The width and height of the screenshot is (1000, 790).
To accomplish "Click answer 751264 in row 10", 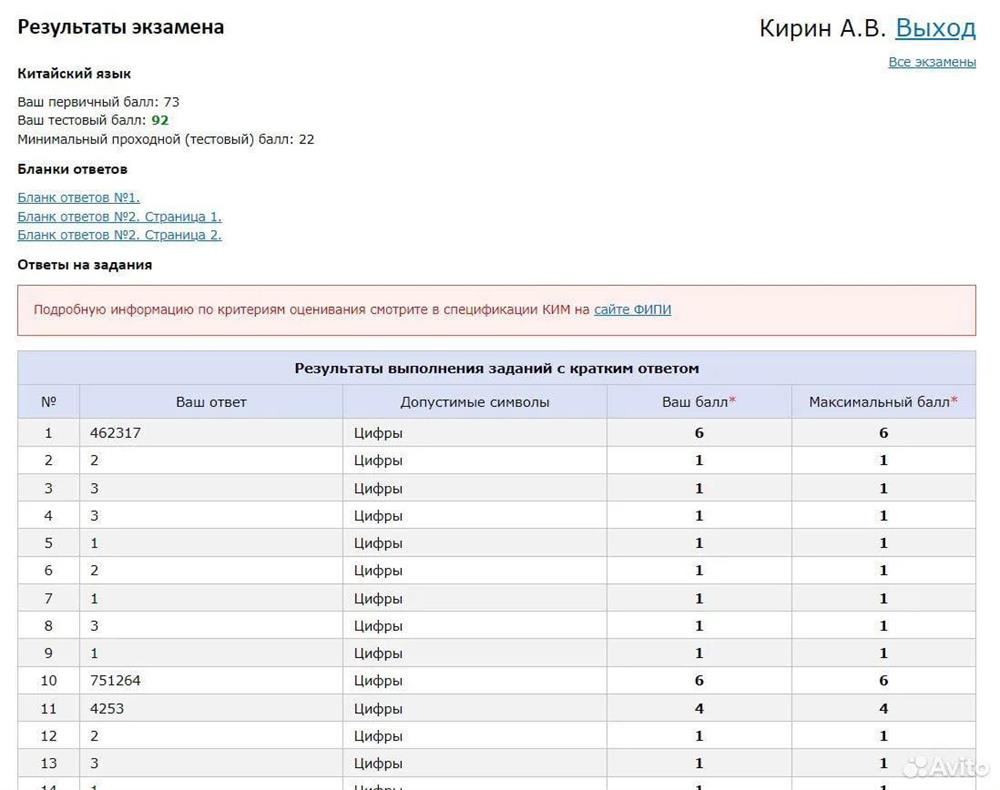I will [x=115, y=681].
